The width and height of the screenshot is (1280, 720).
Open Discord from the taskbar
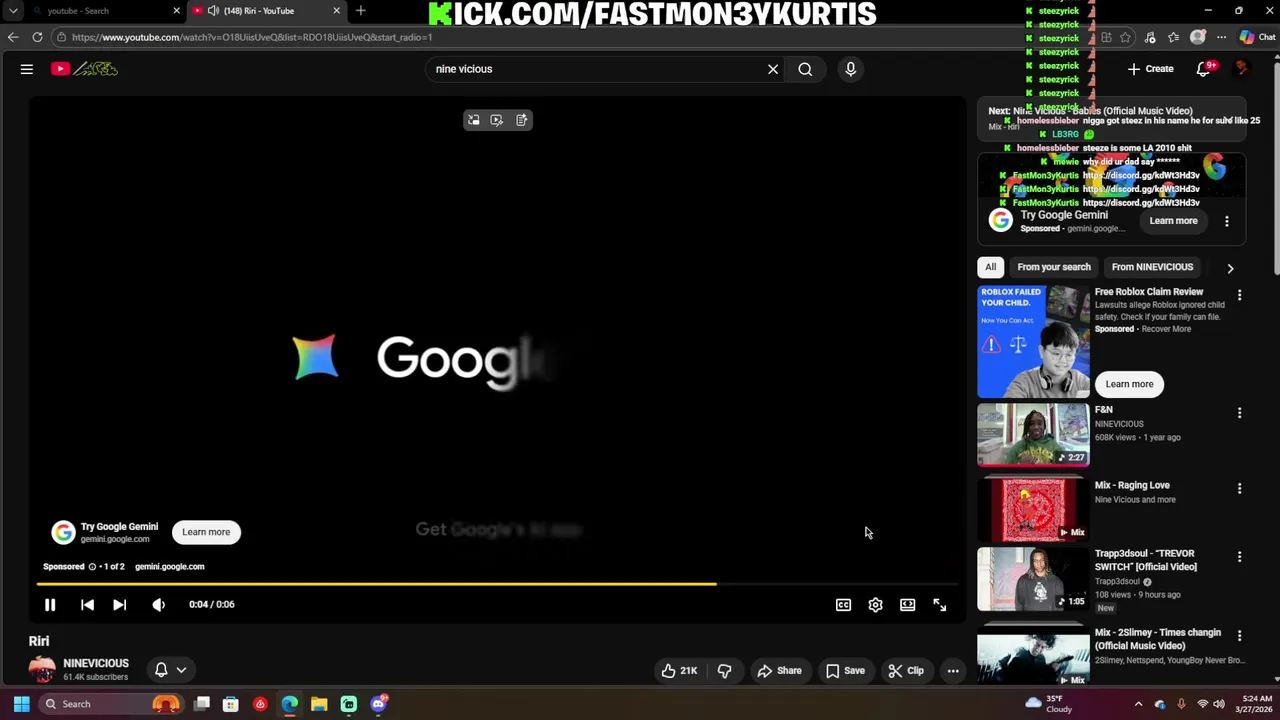click(378, 704)
